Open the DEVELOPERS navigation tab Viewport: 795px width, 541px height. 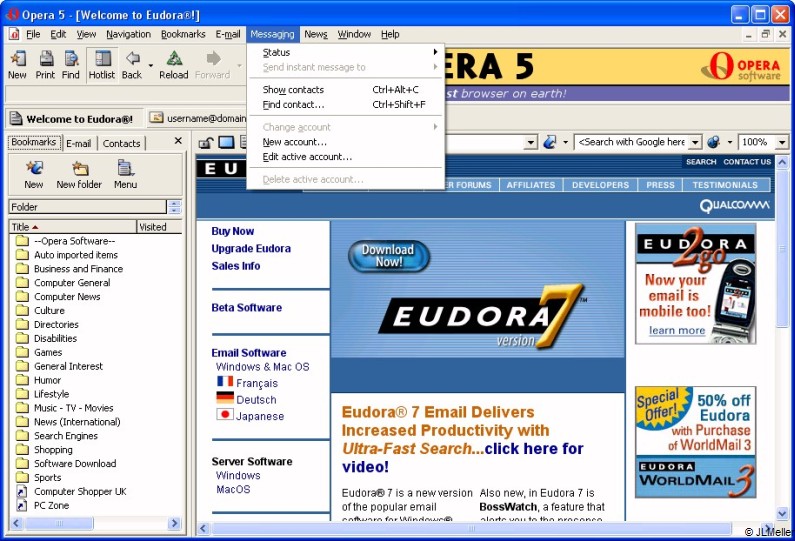(600, 185)
